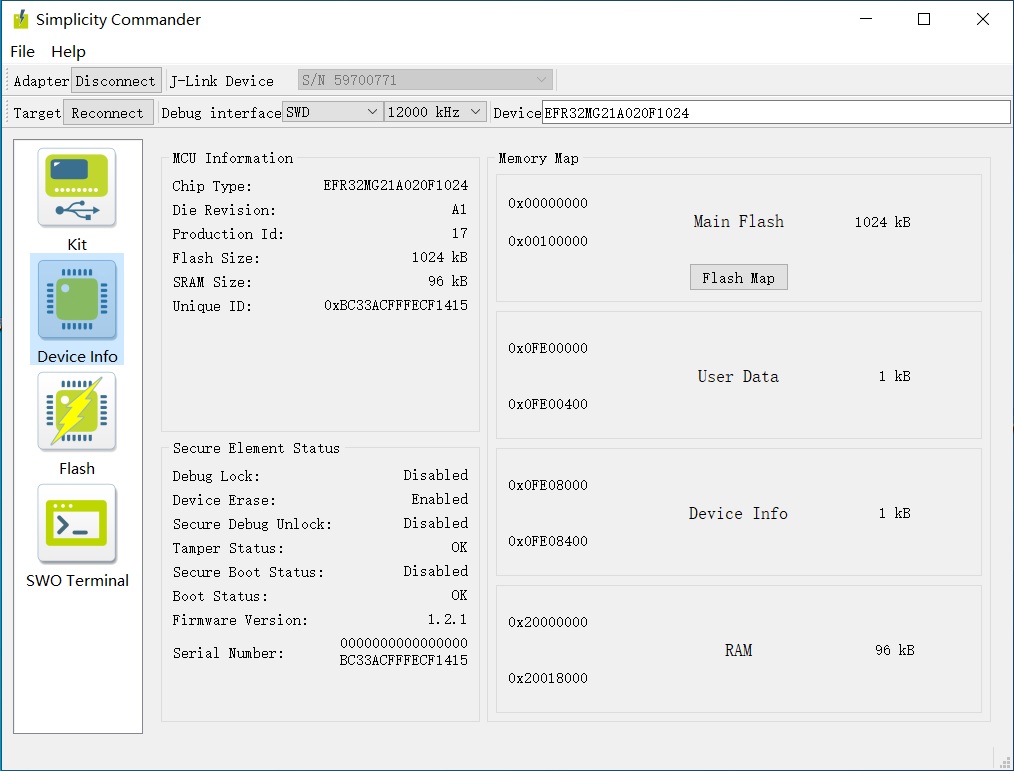The width and height of the screenshot is (1014, 771).
Task: Click the Main Flash memory region label
Action: [x=738, y=222]
